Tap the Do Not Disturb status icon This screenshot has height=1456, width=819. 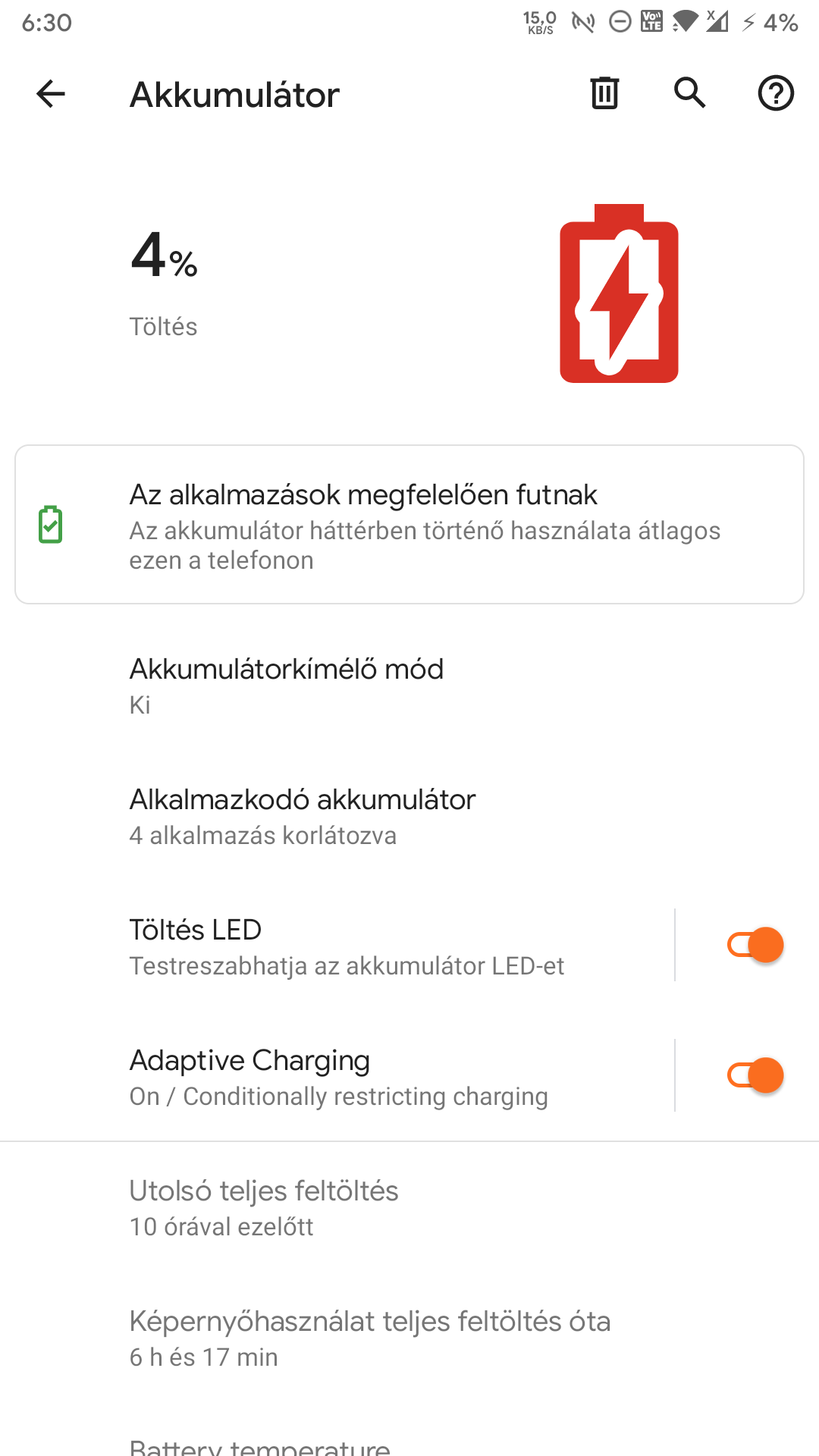click(620, 22)
